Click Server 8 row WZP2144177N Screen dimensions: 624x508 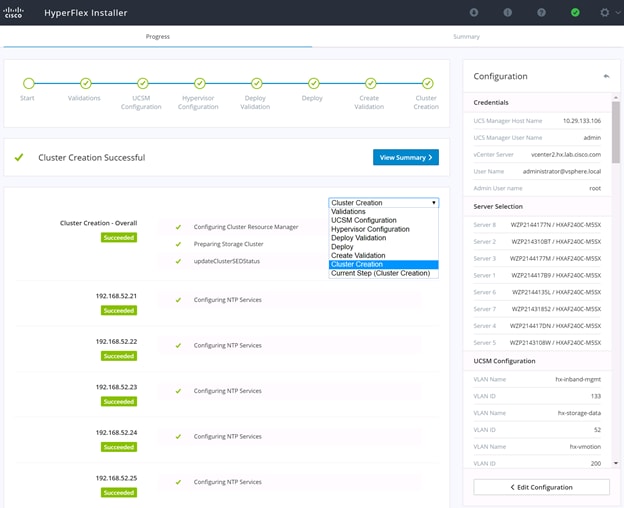(x=537, y=225)
